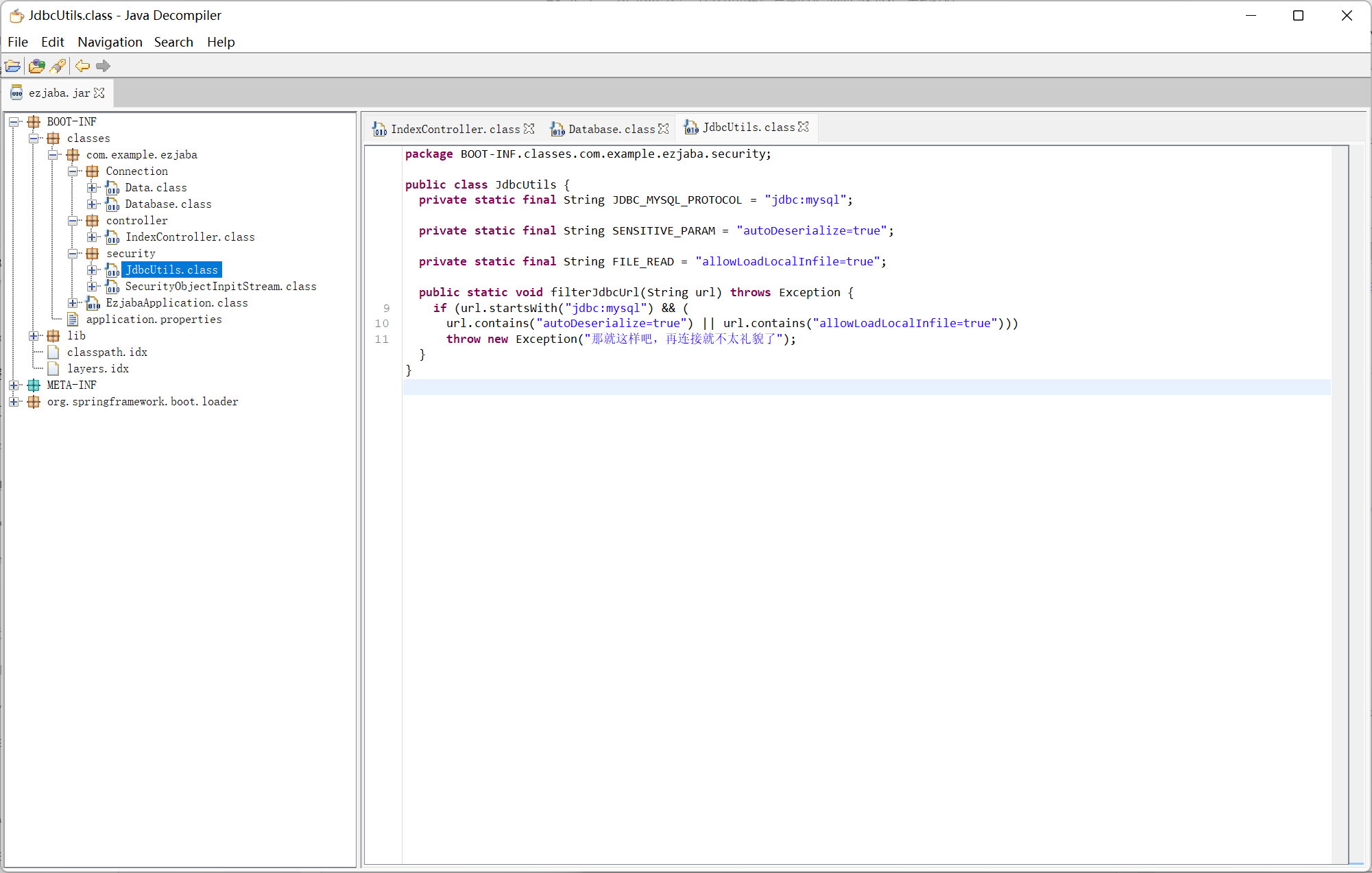
Task: Expand the EzjabaApplication.class node
Action: (73, 303)
